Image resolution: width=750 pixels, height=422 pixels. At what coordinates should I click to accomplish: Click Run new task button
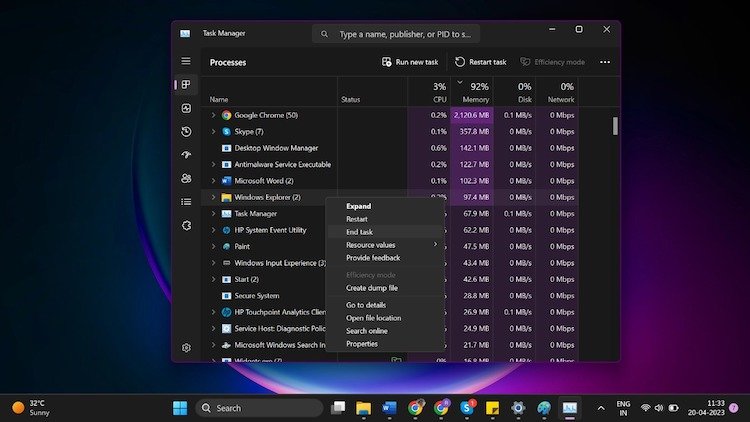(410, 62)
